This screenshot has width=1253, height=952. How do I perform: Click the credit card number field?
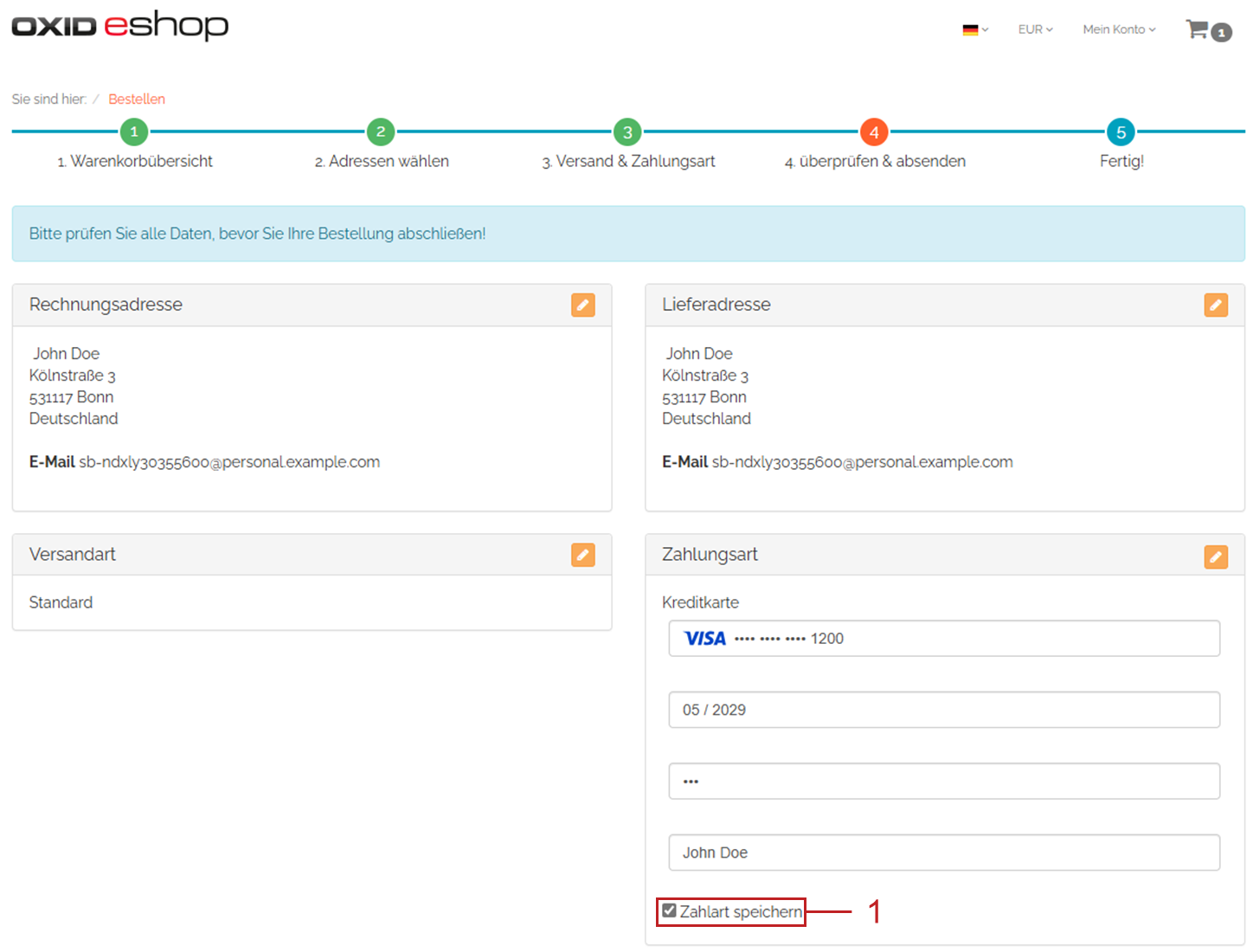click(943, 639)
